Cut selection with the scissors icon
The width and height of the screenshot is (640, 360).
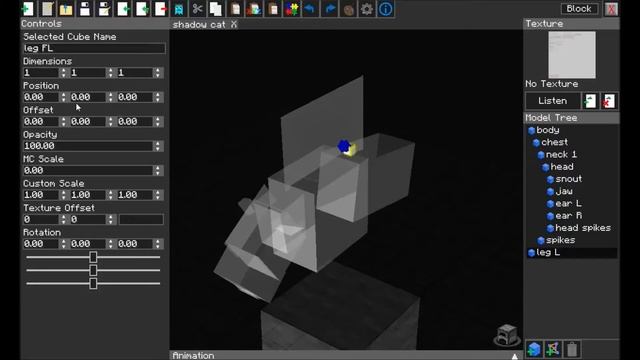click(198, 9)
